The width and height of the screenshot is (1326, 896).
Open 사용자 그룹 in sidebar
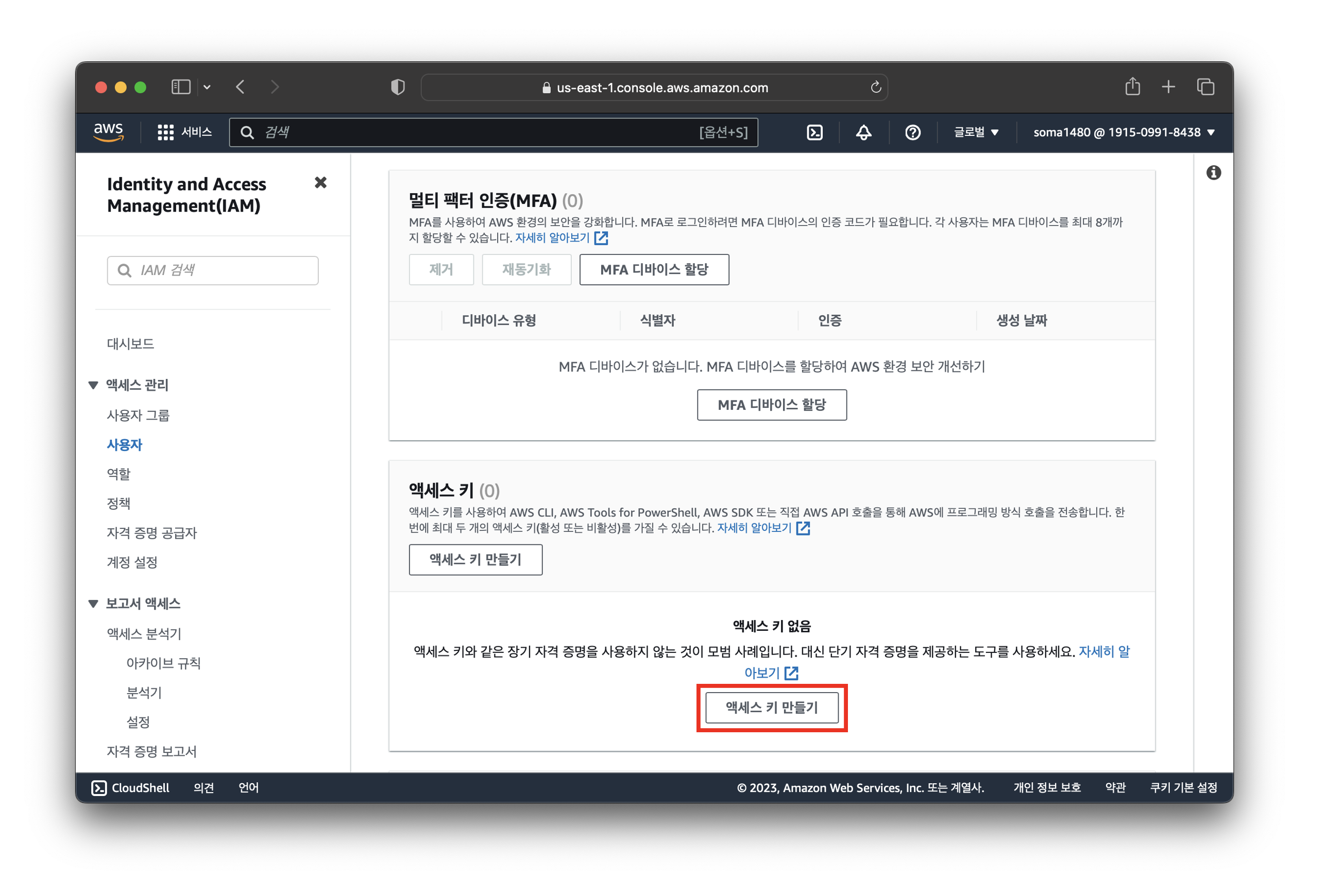(138, 415)
